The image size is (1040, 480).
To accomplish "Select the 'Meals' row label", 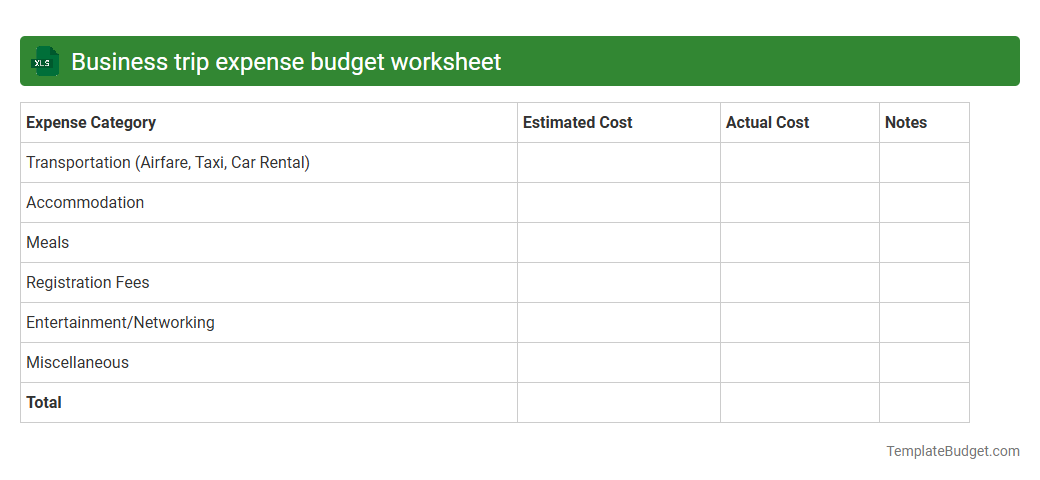I will 48,243.
